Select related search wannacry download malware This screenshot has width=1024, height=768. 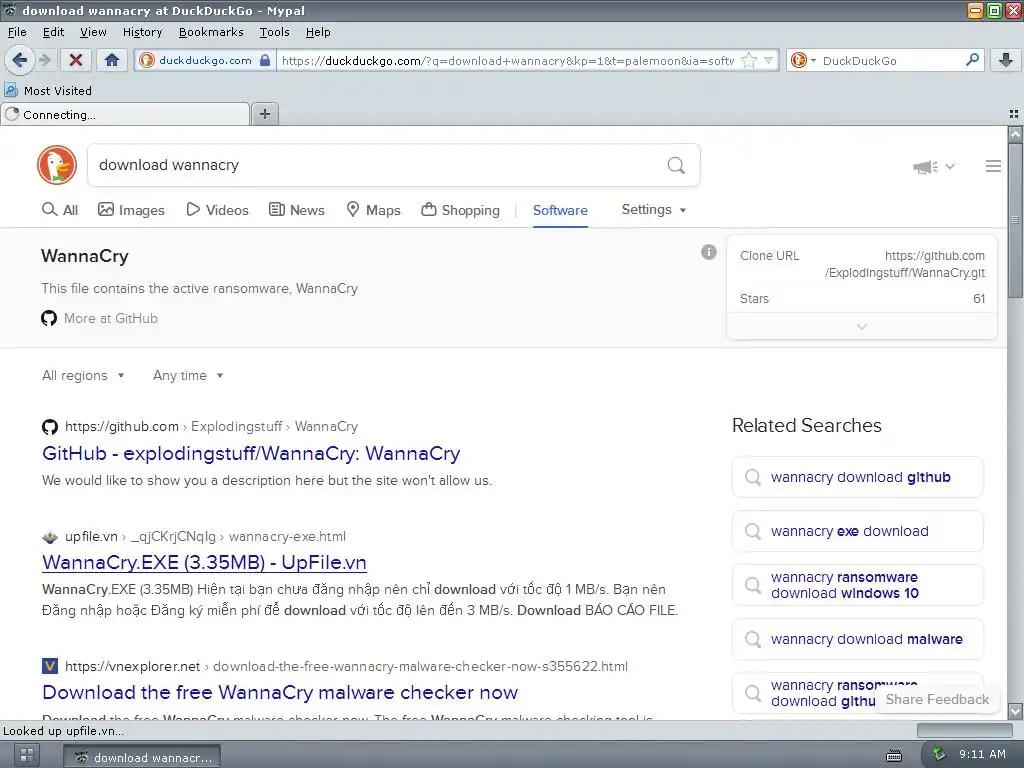pyautogui.click(x=857, y=639)
